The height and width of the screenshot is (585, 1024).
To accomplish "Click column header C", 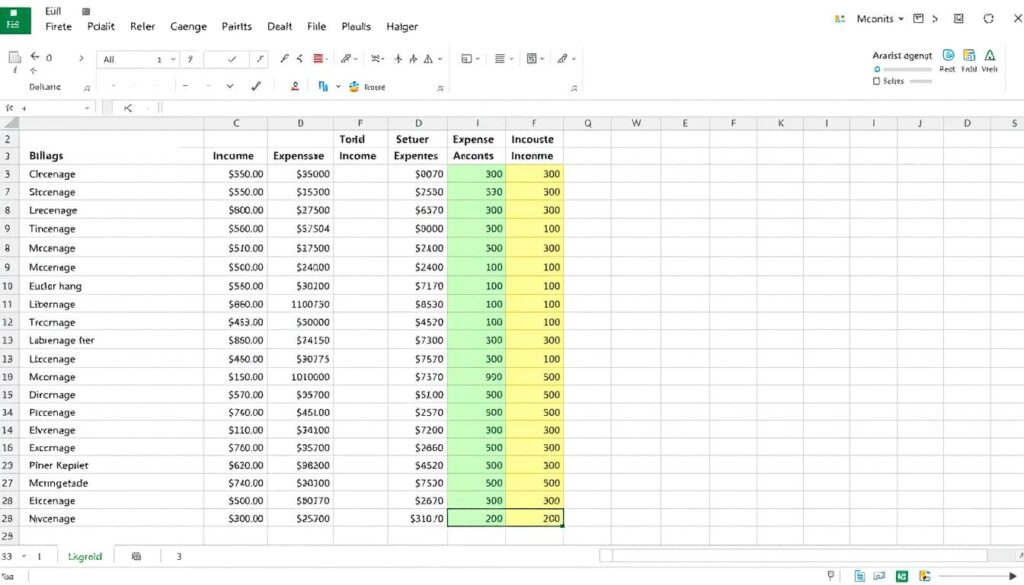I will [236, 123].
